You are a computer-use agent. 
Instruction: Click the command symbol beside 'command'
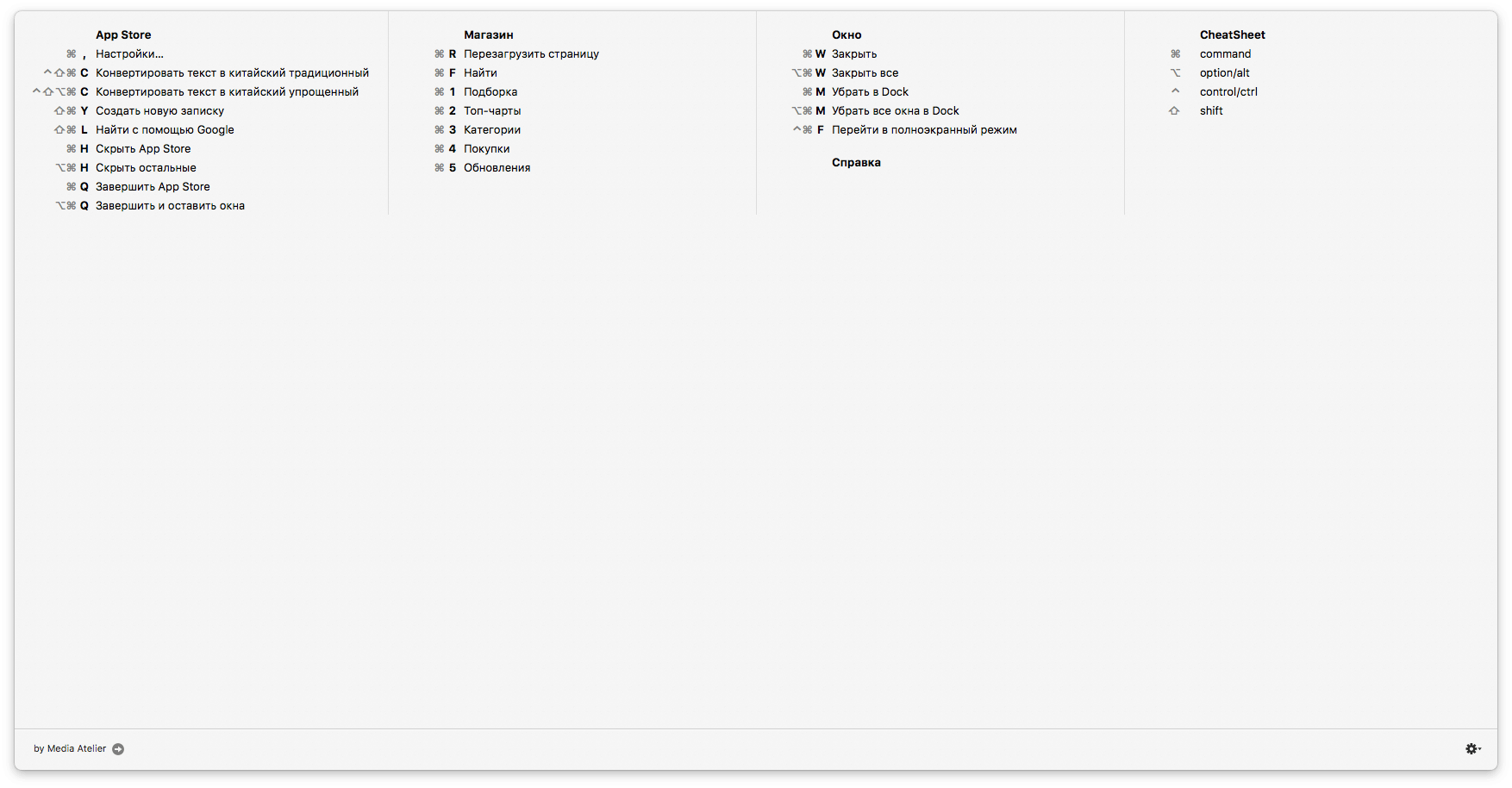point(1175,53)
